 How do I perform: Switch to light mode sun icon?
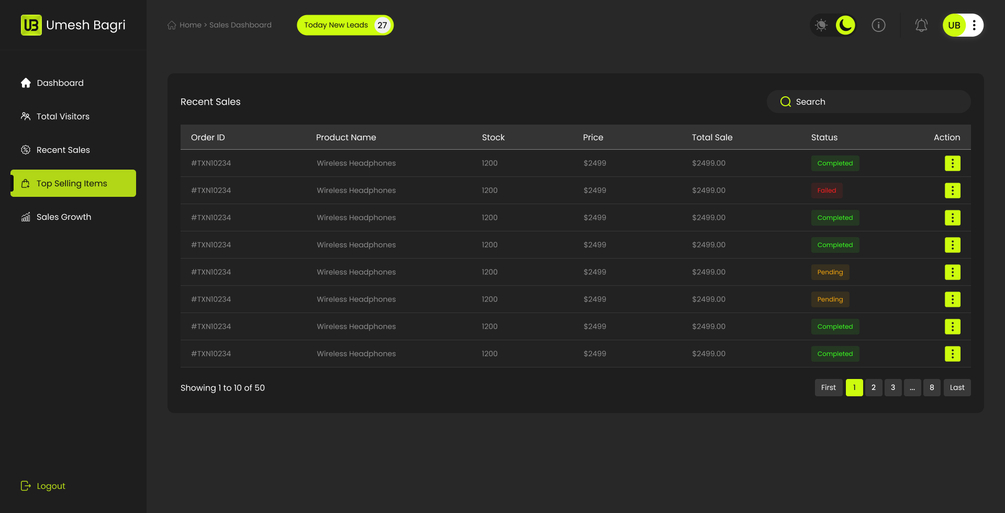click(x=821, y=25)
